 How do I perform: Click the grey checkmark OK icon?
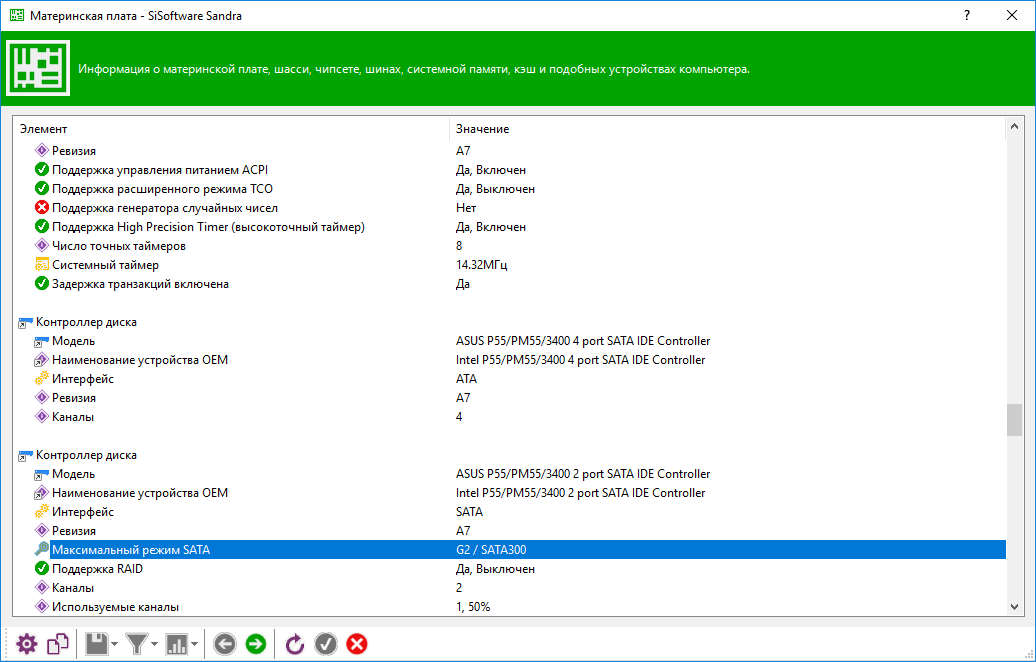[x=326, y=644]
